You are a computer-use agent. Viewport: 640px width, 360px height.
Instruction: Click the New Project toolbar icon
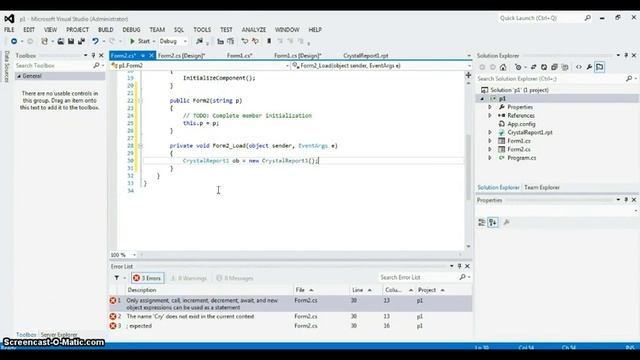[44, 41]
